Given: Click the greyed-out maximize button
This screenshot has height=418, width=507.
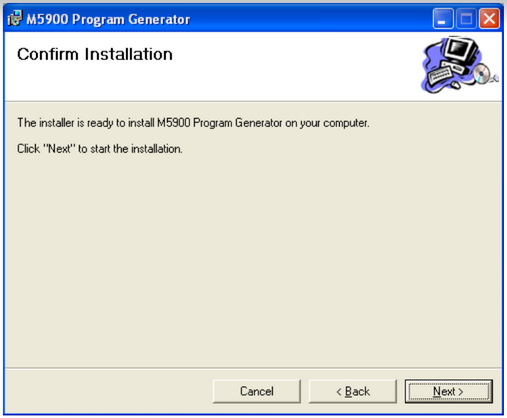Looking at the screenshot, I should [466, 19].
